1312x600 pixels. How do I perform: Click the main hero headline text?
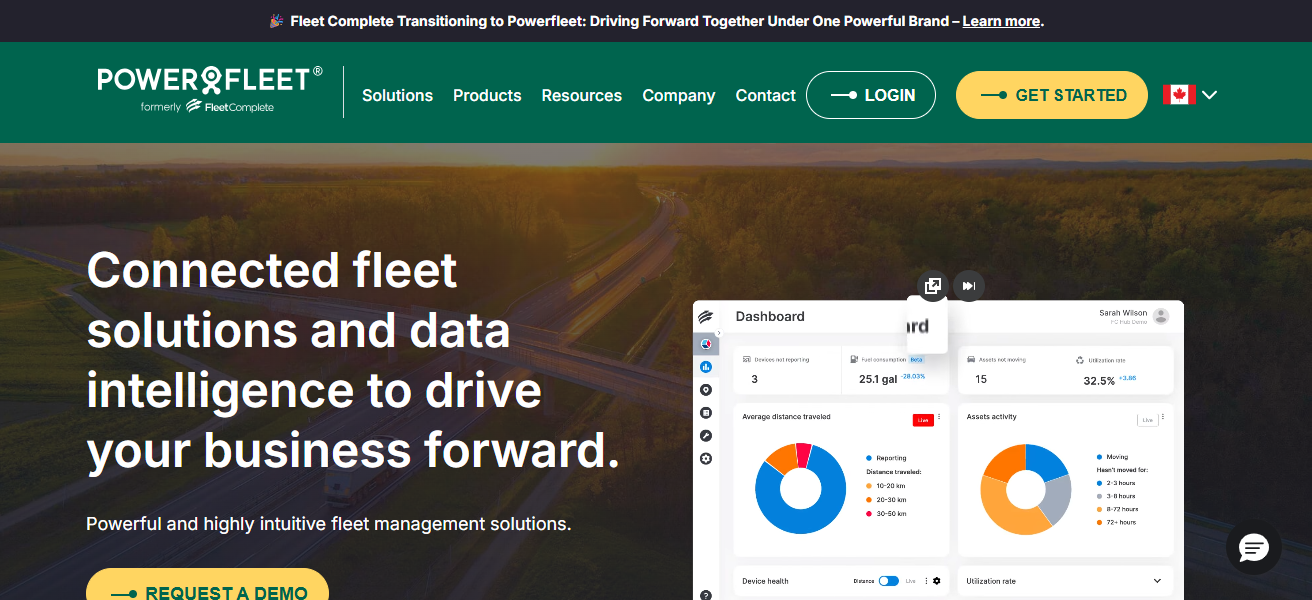pyautogui.click(x=353, y=360)
